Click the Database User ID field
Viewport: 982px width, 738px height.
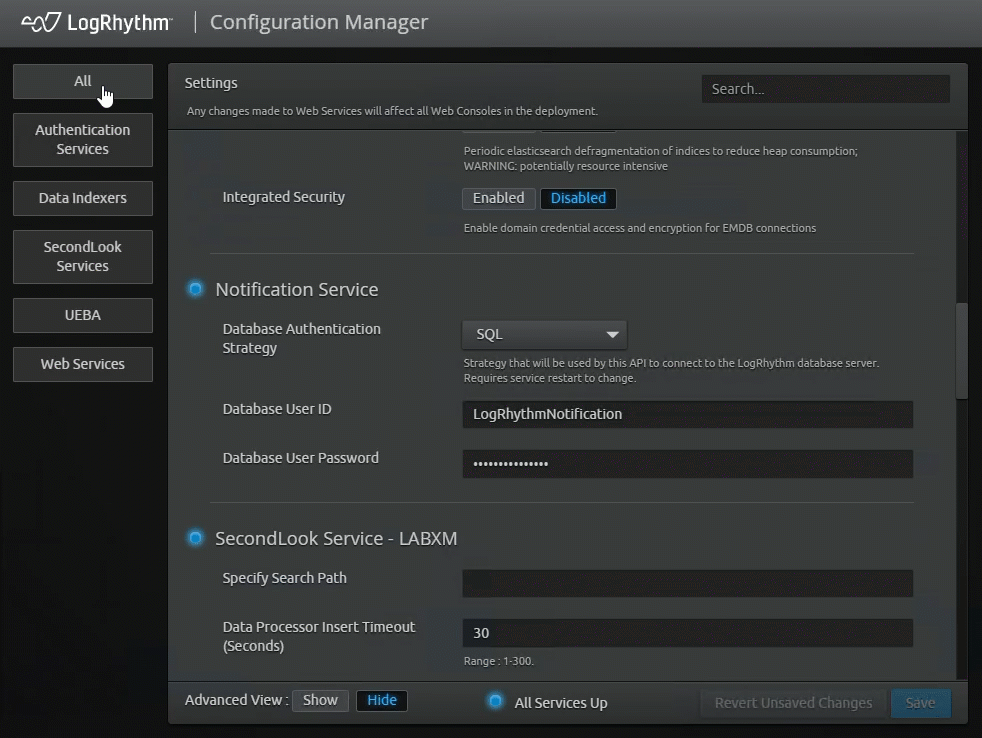686,414
